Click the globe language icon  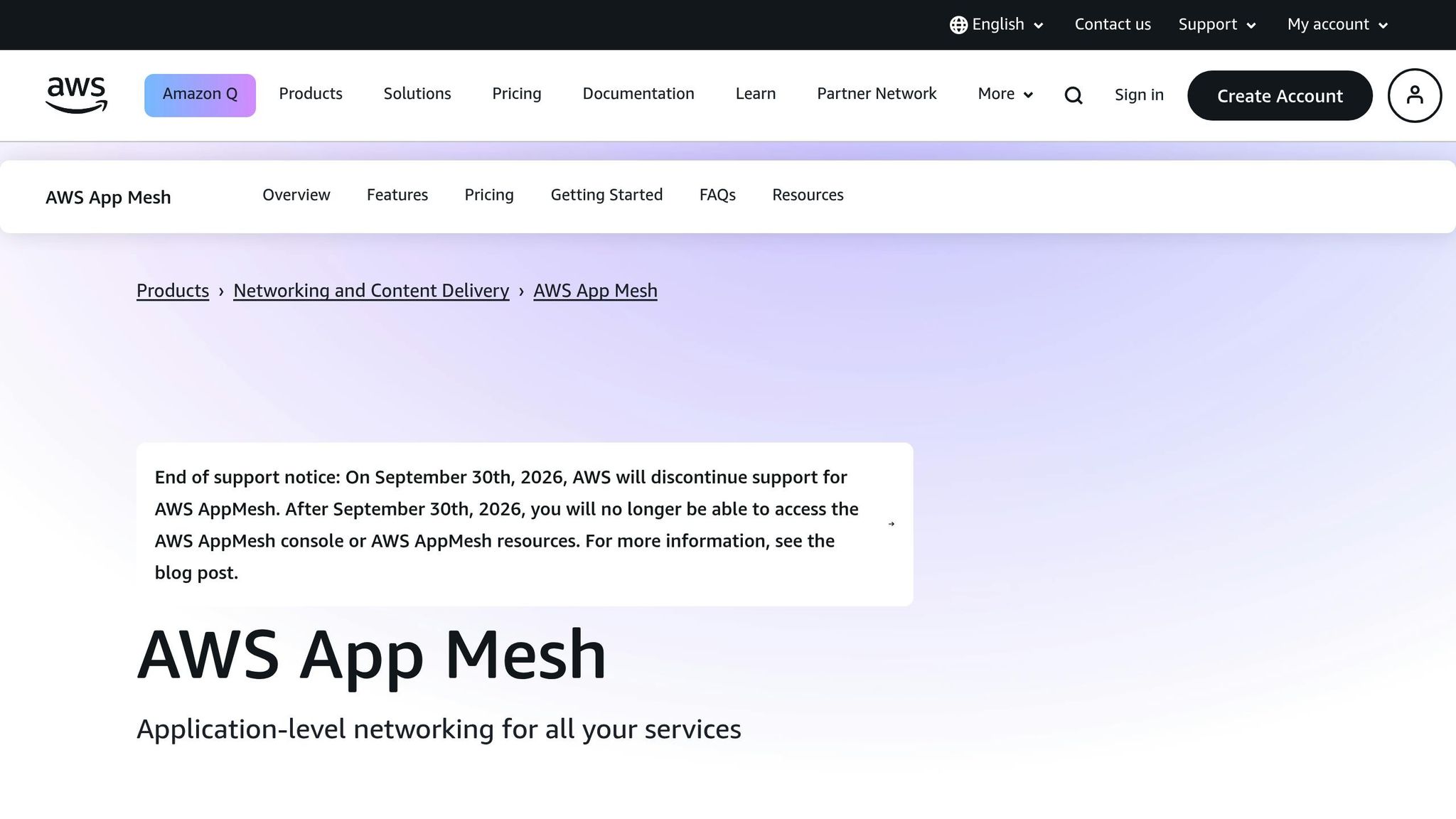click(958, 25)
